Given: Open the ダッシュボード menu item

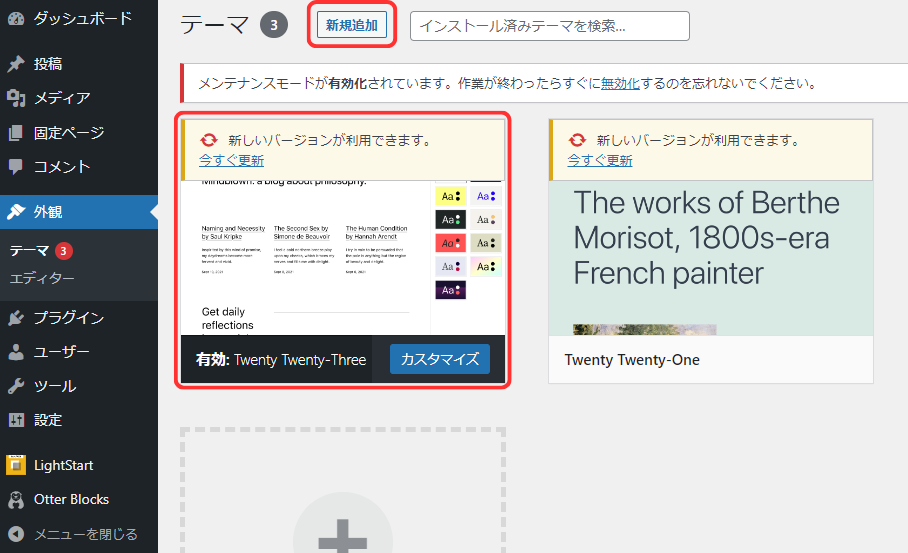Looking at the screenshot, I should [79, 19].
